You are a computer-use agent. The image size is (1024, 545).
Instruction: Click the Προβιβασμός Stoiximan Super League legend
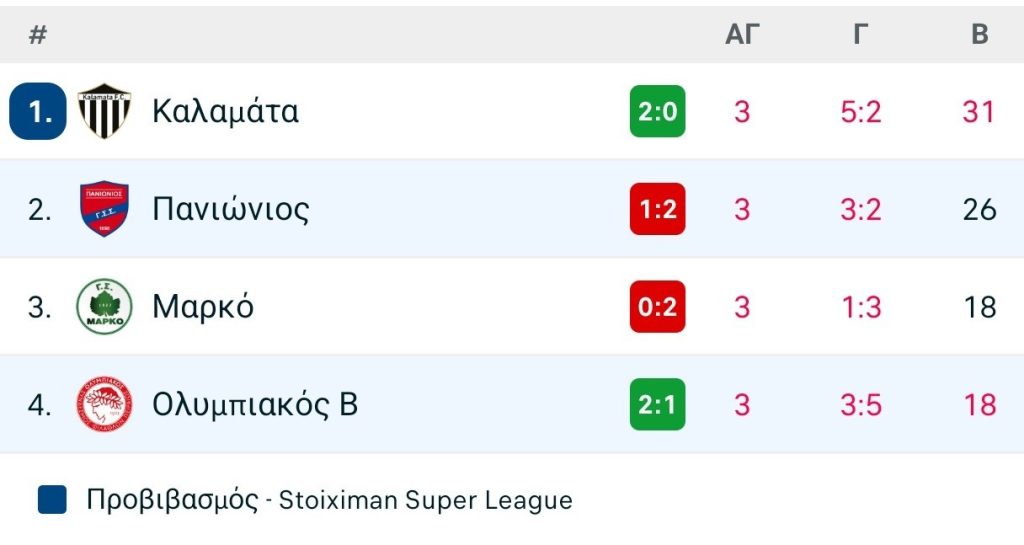coord(330,500)
